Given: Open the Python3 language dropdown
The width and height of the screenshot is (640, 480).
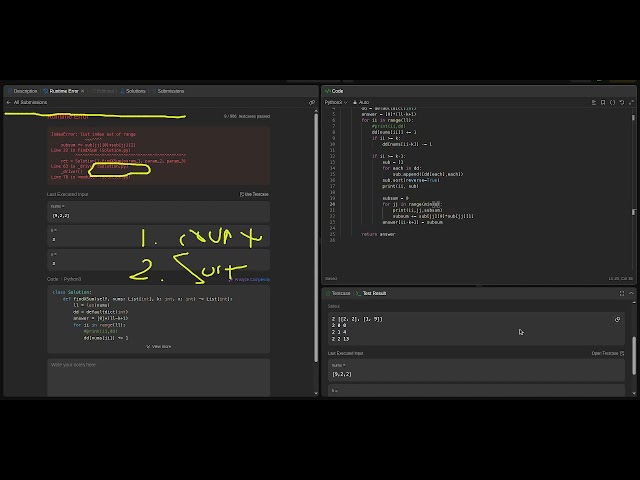Looking at the screenshot, I should coord(336,102).
